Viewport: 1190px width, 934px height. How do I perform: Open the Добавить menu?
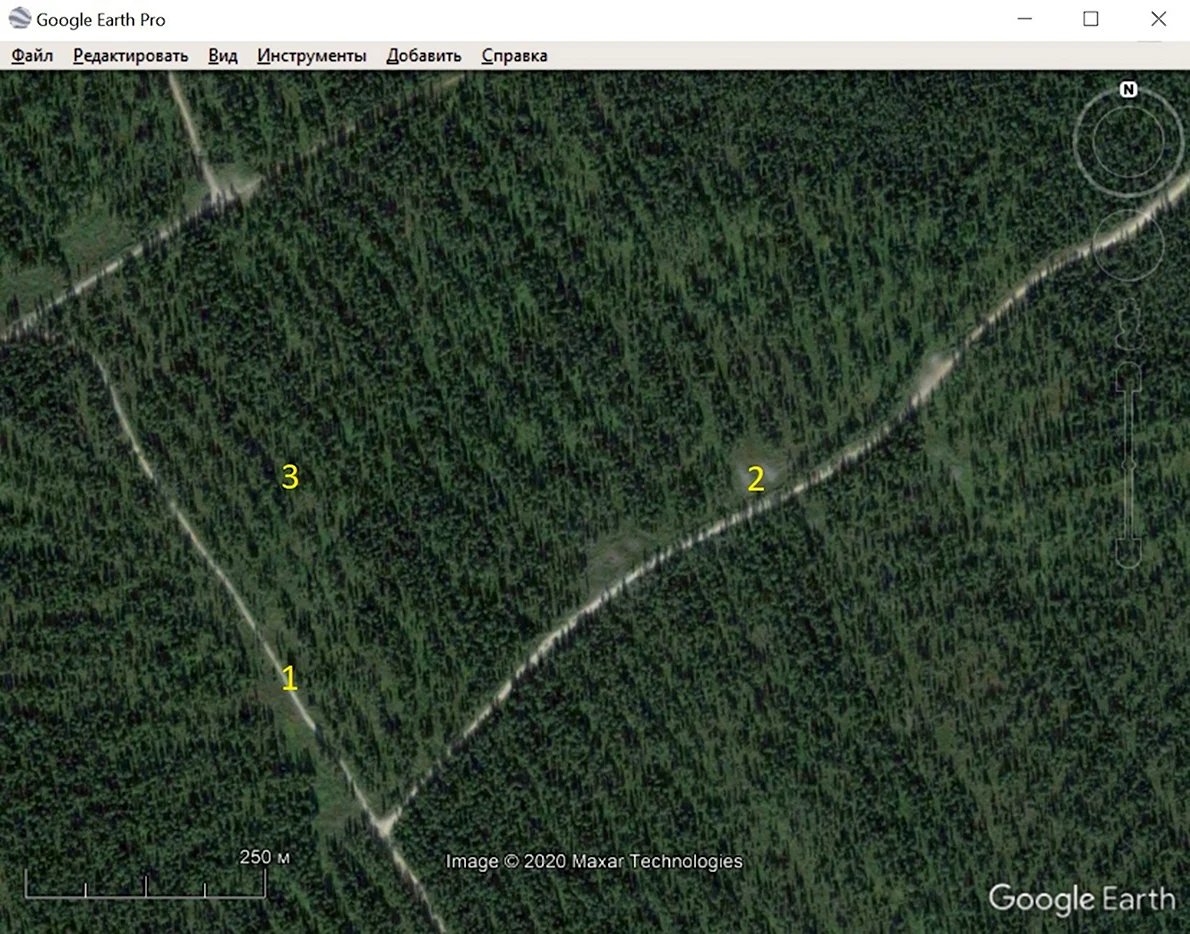(x=423, y=55)
